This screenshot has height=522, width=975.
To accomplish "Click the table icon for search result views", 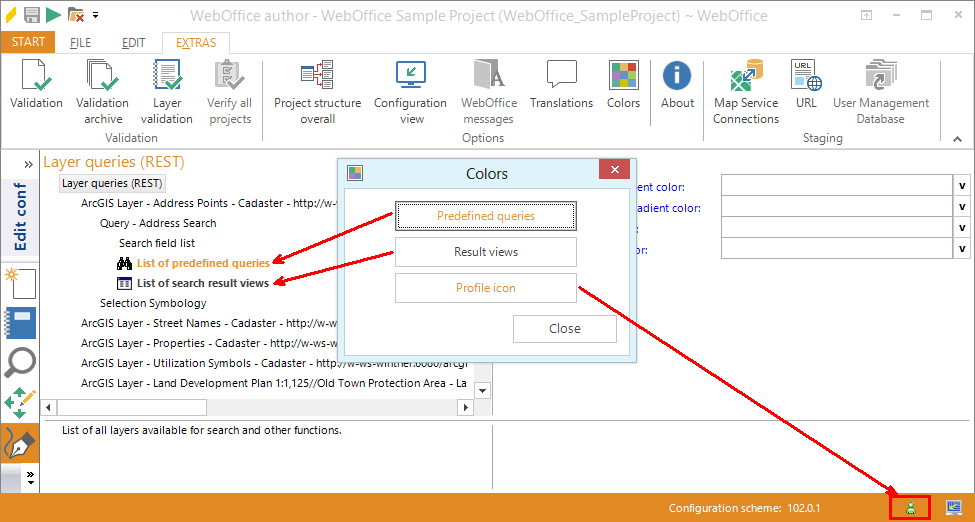I will click(124, 283).
